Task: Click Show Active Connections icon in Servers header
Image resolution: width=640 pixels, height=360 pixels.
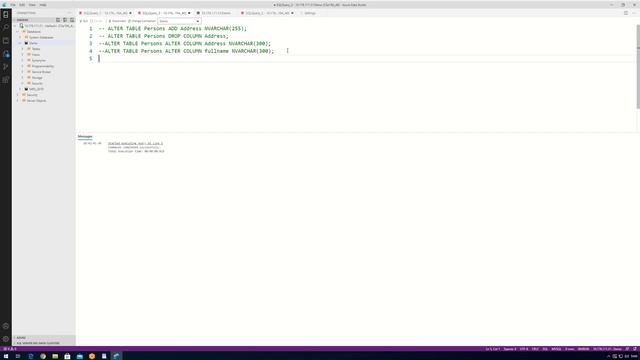Action: coord(72,20)
